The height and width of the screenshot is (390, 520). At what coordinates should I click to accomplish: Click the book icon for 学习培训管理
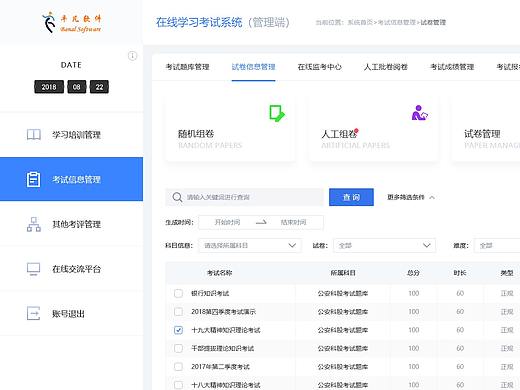click(34, 135)
